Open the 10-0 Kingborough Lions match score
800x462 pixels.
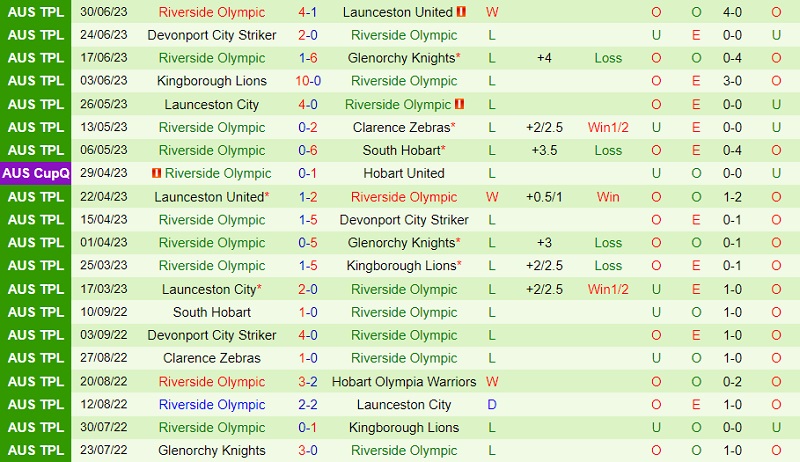click(x=308, y=81)
